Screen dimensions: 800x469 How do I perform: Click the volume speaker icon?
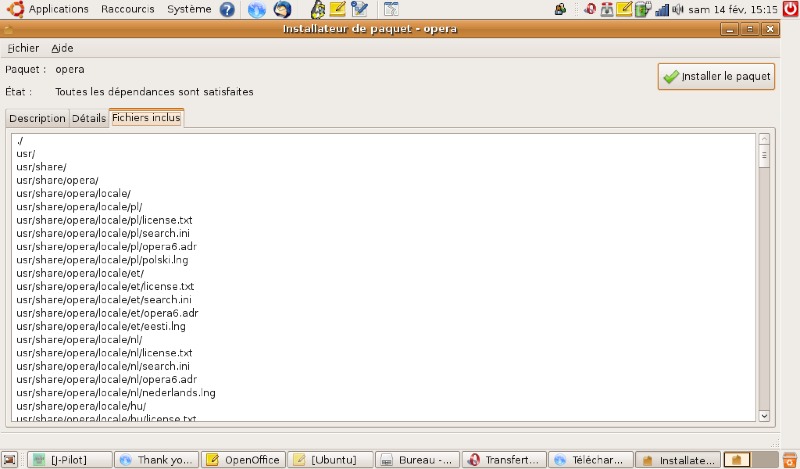[x=678, y=10]
